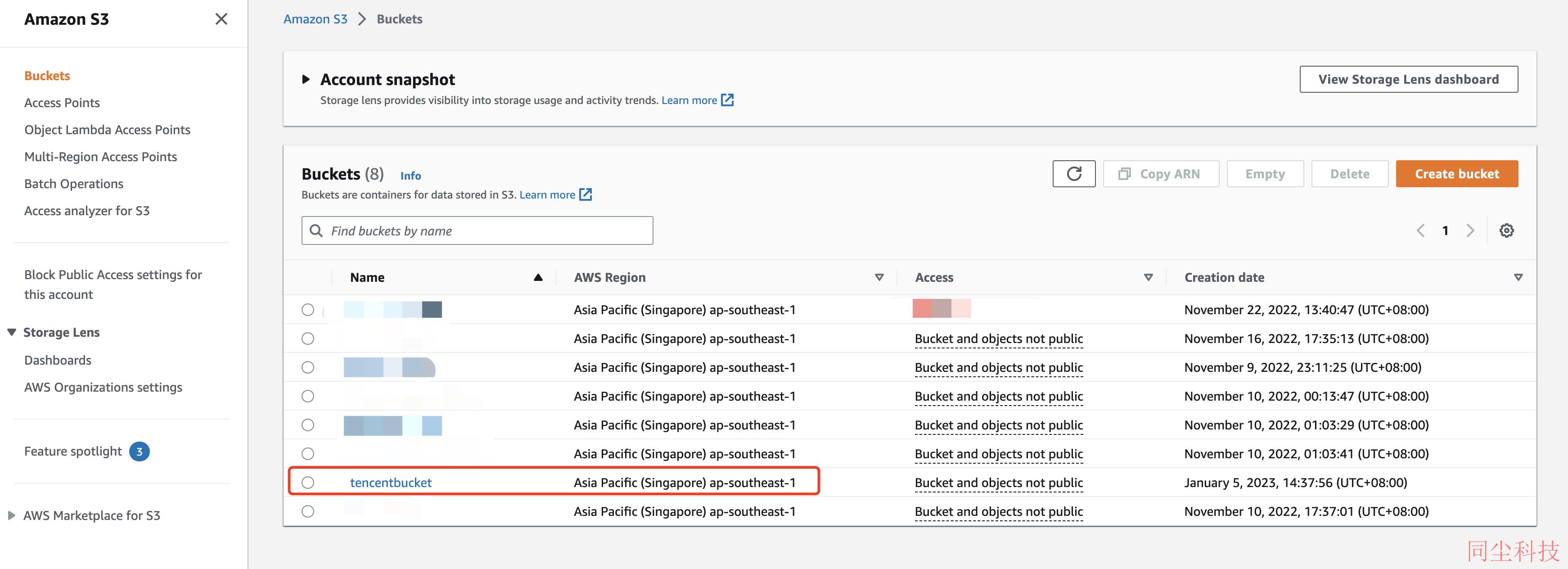
Task: Select bucket created November 10, 2022, 17:37:01
Action: tap(308, 511)
